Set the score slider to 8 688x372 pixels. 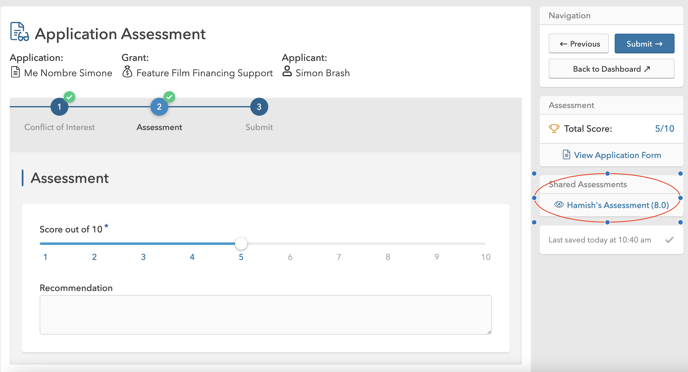(x=387, y=243)
